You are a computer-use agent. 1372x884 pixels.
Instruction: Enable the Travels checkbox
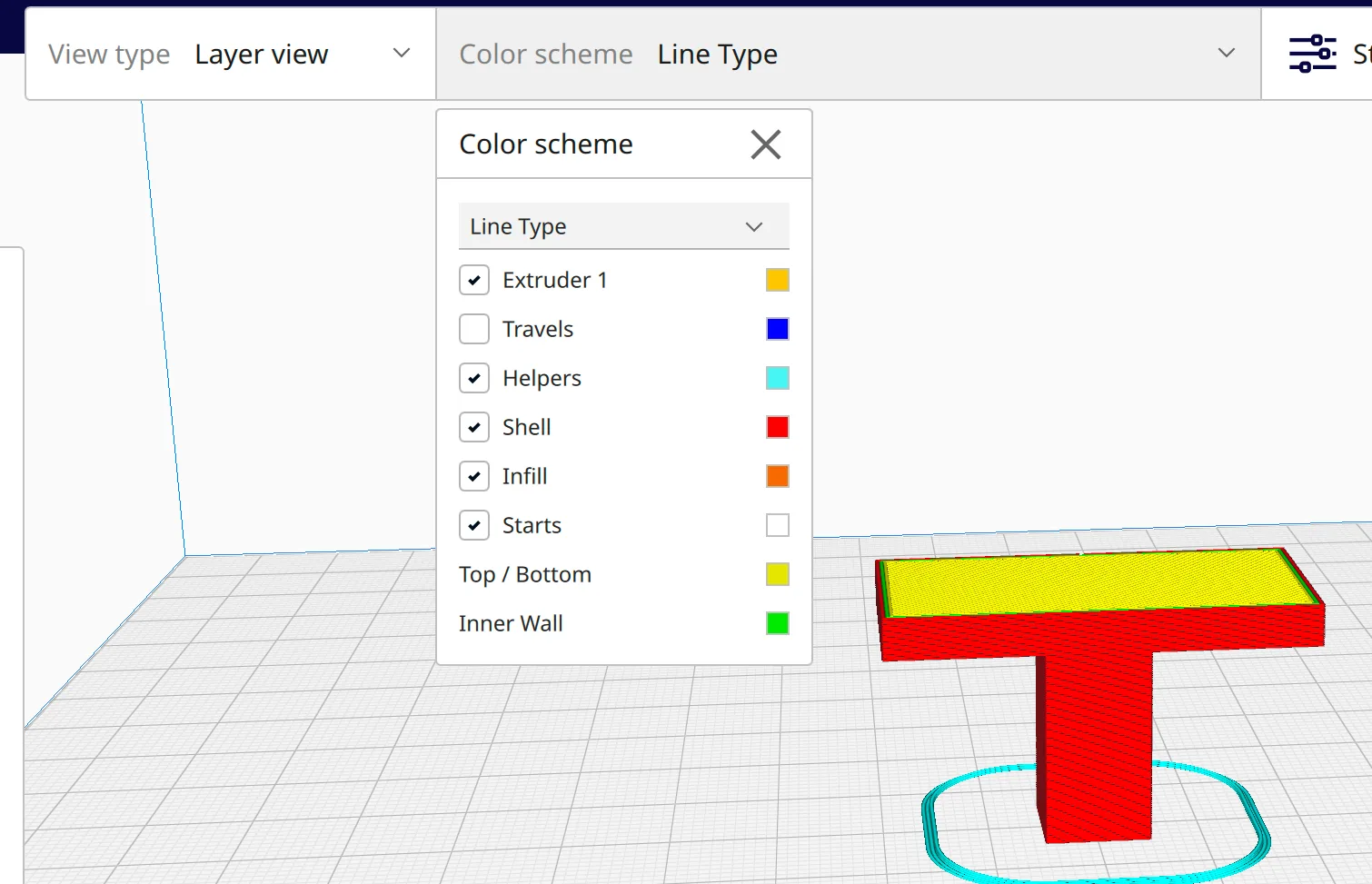point(474,329)
